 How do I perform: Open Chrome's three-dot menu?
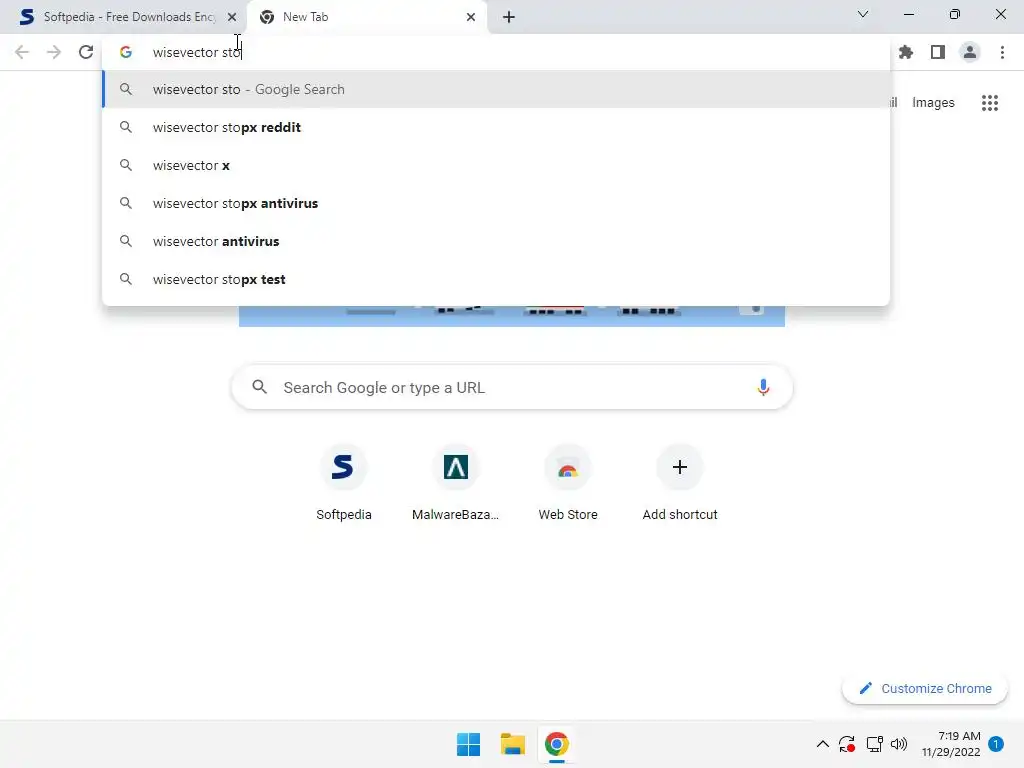tap(1002, 52)
